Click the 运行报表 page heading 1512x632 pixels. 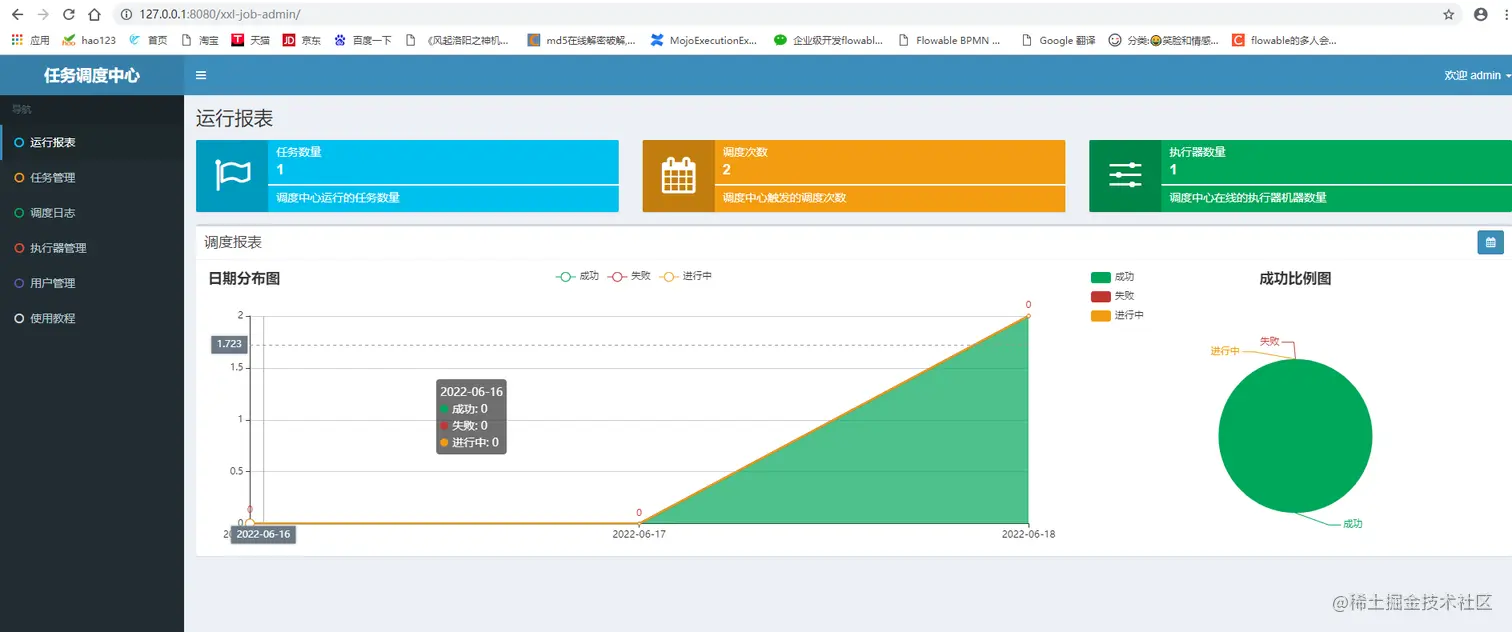234,118
